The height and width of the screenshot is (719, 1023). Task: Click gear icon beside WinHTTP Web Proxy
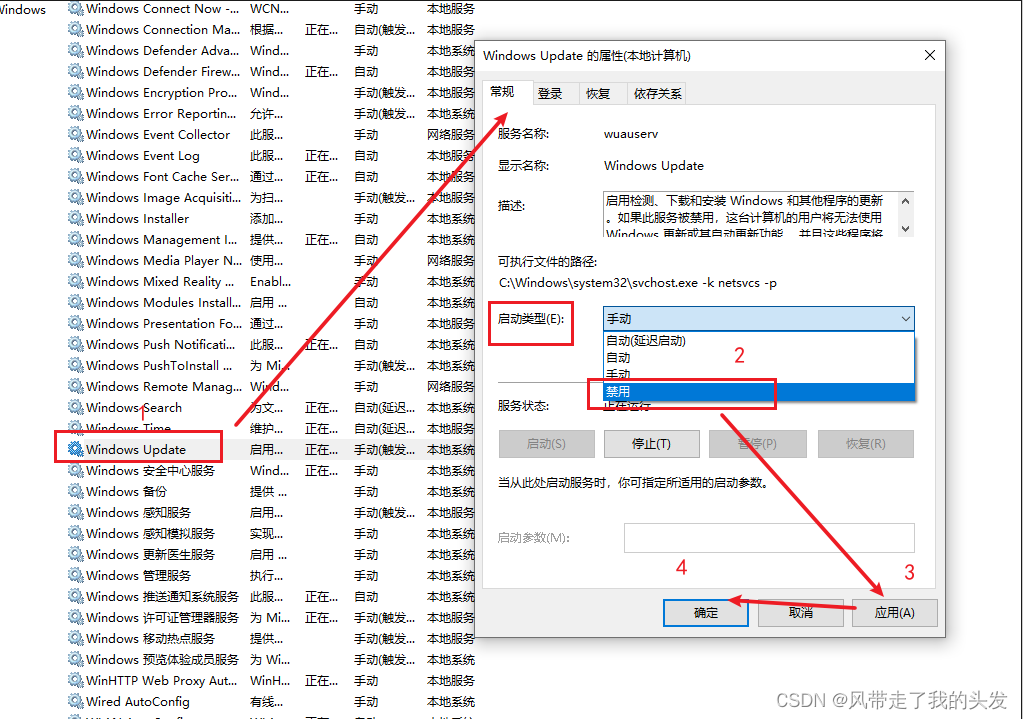pyautogui.click(x=76, y=680)
